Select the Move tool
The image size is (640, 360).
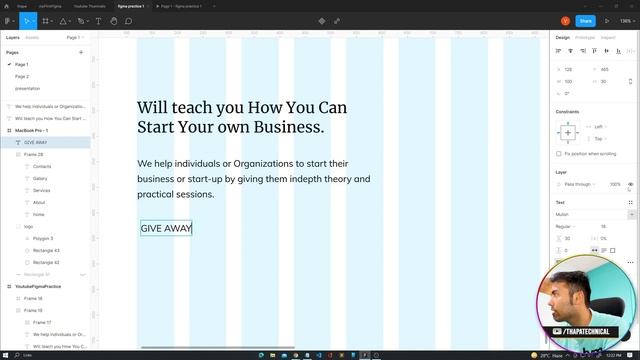click(27, 21)
